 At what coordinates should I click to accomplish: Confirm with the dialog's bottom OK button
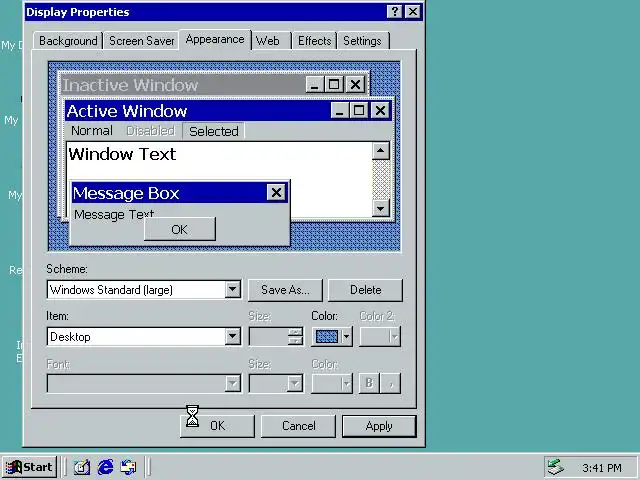pos(217,426)
